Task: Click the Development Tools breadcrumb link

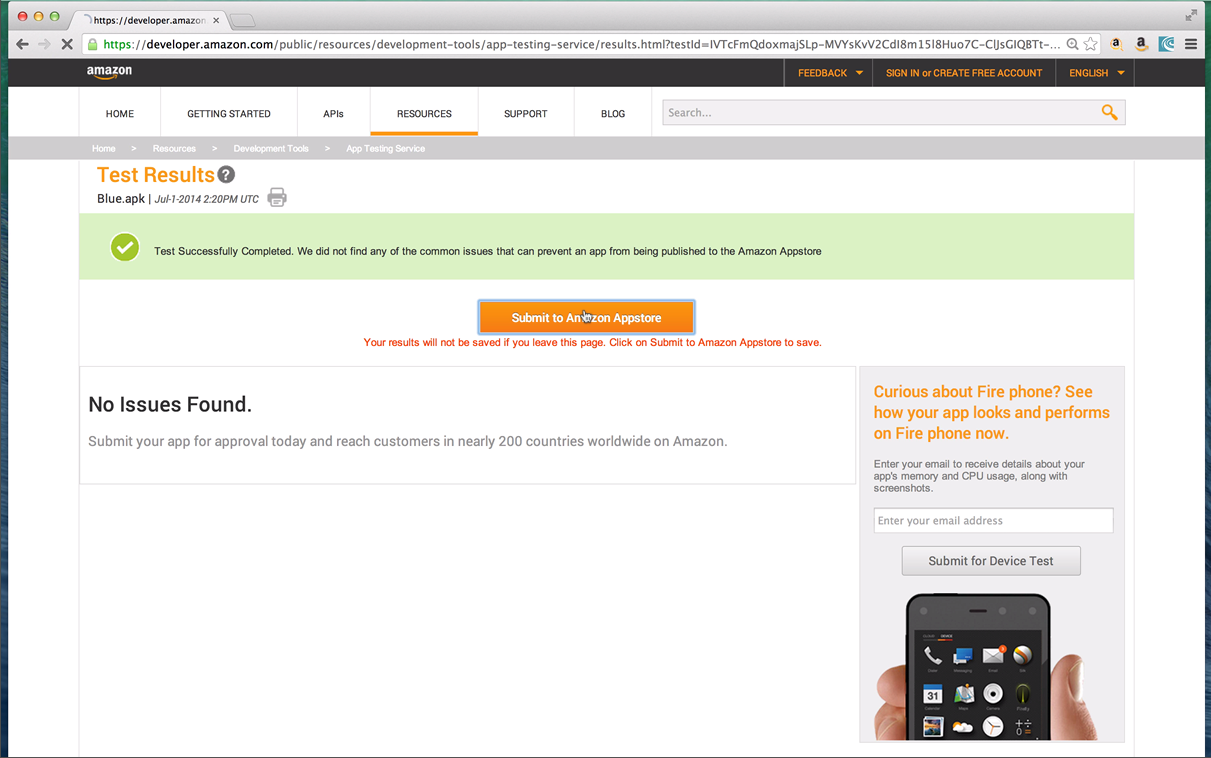Action: (271, 148)
